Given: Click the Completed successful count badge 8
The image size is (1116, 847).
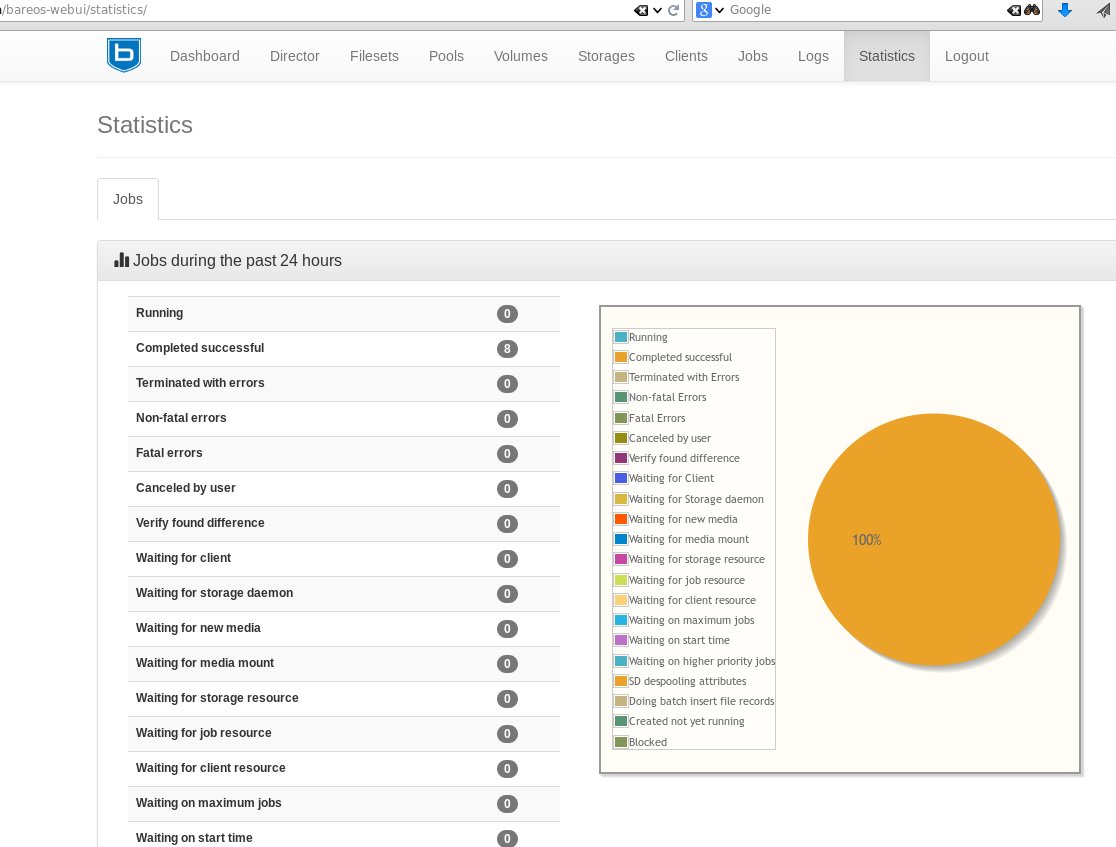Looking at the screenshot, I should (x=507, y=349).
